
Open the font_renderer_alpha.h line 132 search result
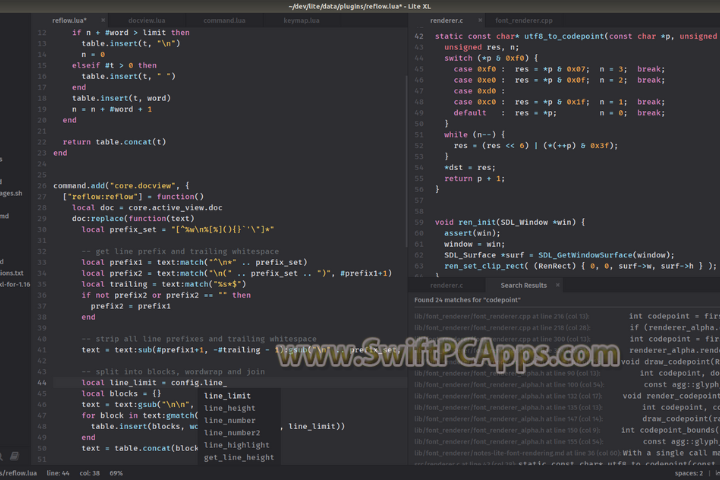[x=508, y=396]
